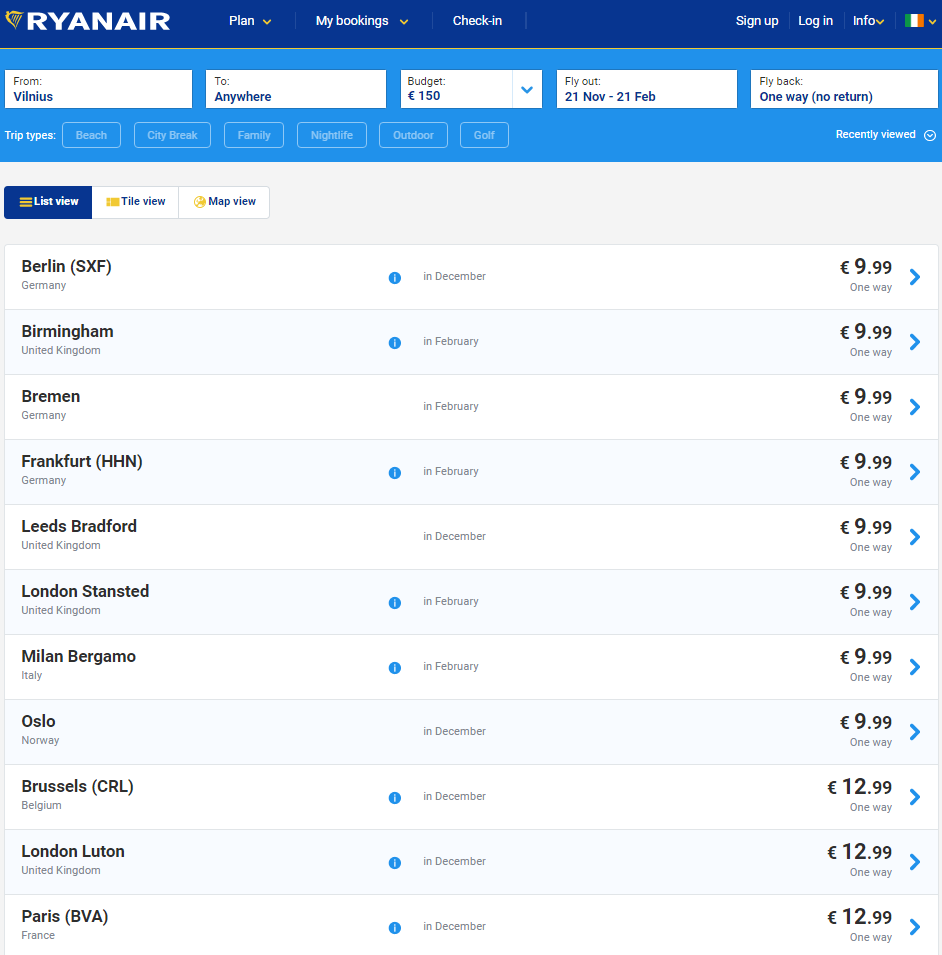Toggle the Outdoor trip type filter
The image size is (942, 955).
(413, 135)
